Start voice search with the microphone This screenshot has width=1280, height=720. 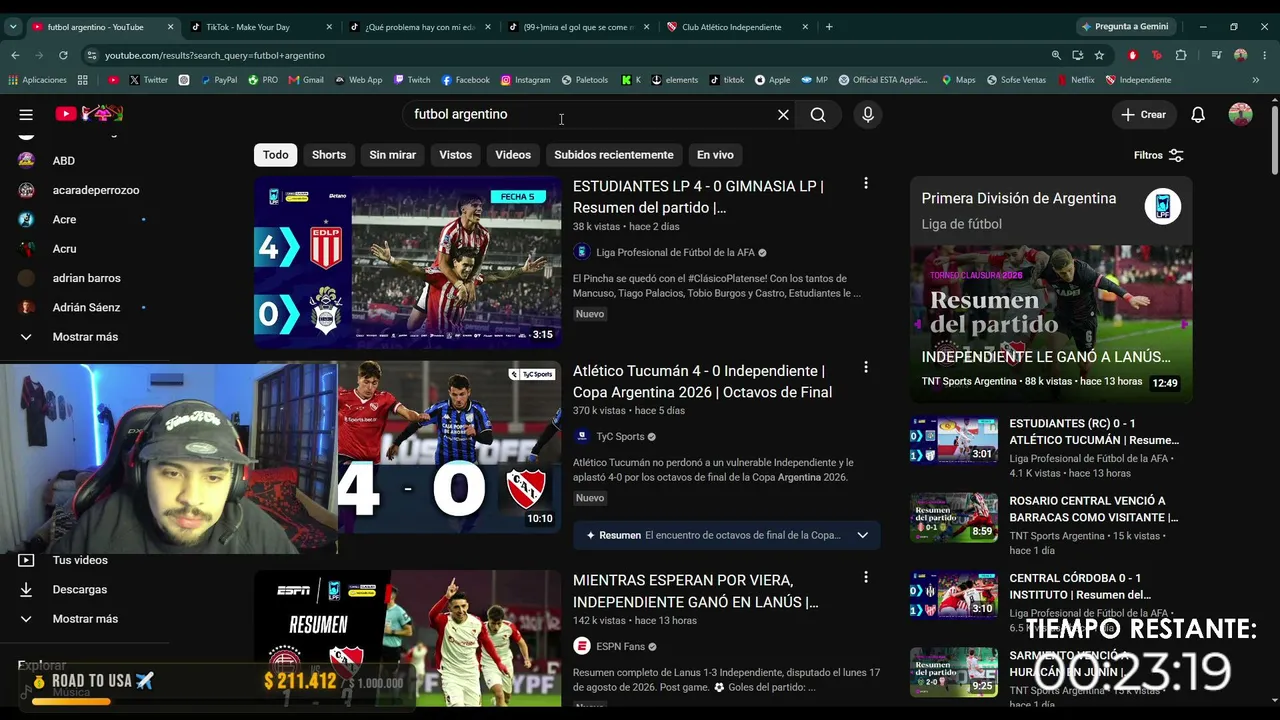868,115
